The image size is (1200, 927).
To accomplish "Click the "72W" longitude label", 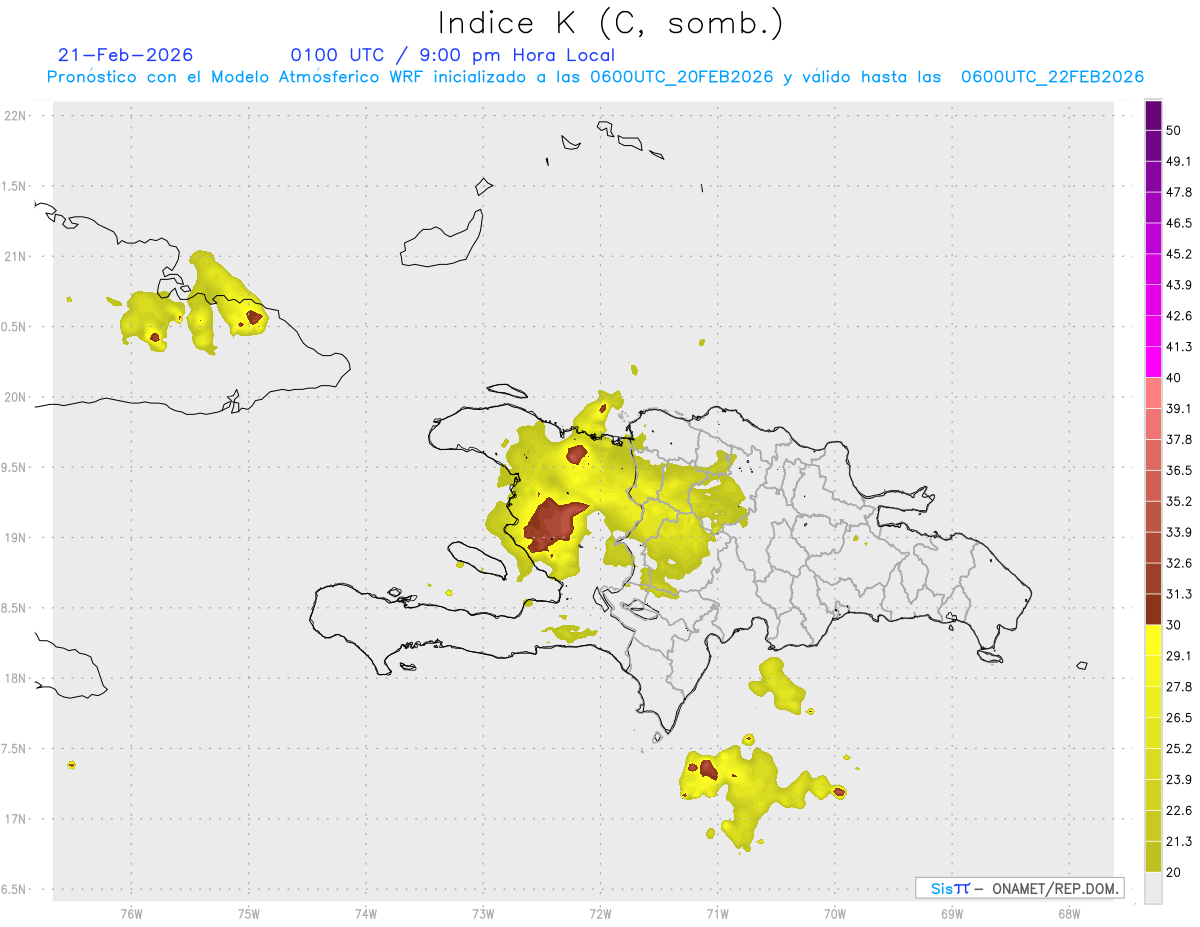I will (600, 914).
